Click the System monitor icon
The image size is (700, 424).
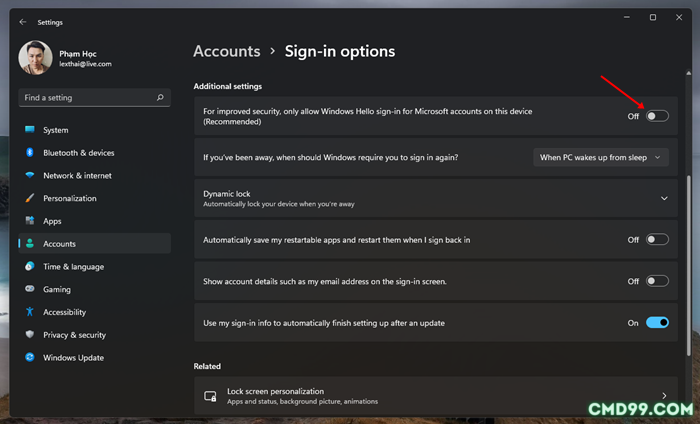pos(30,129)
